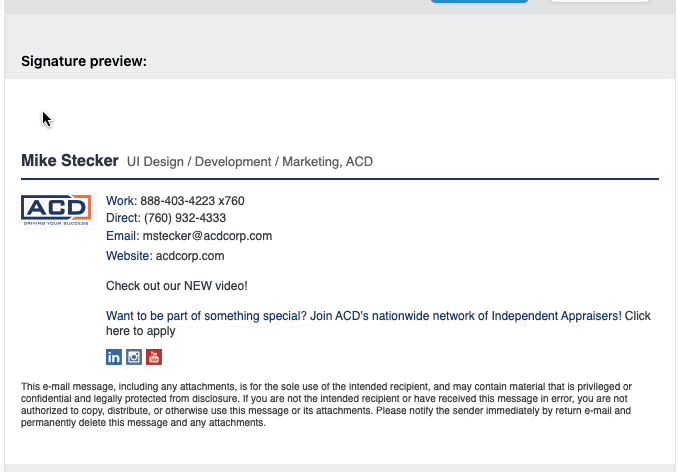Open the acdcorp.com website link
The width and height of the screenshot is (678, 472).
(x=190, y=256)
